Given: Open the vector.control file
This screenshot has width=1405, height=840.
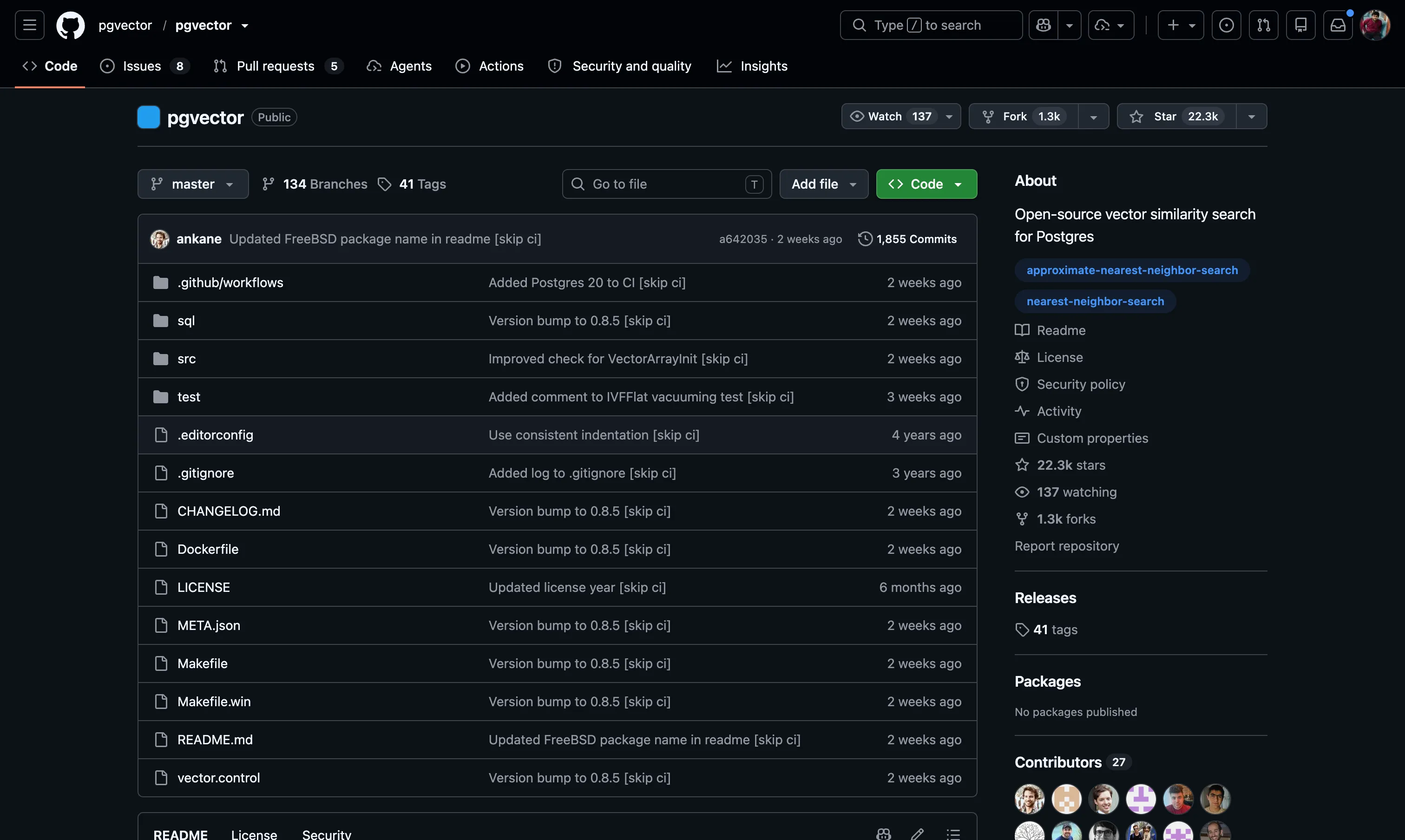Looking at the screenshot, I should pyautogui.click(x=218, y=778).
